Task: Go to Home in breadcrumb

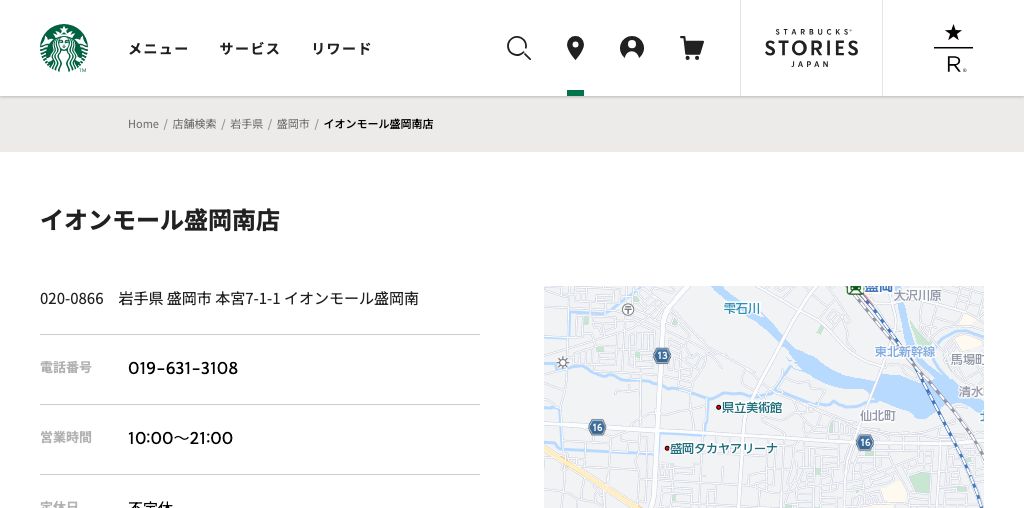Action: pyautogui.click(x=143, y=124)
